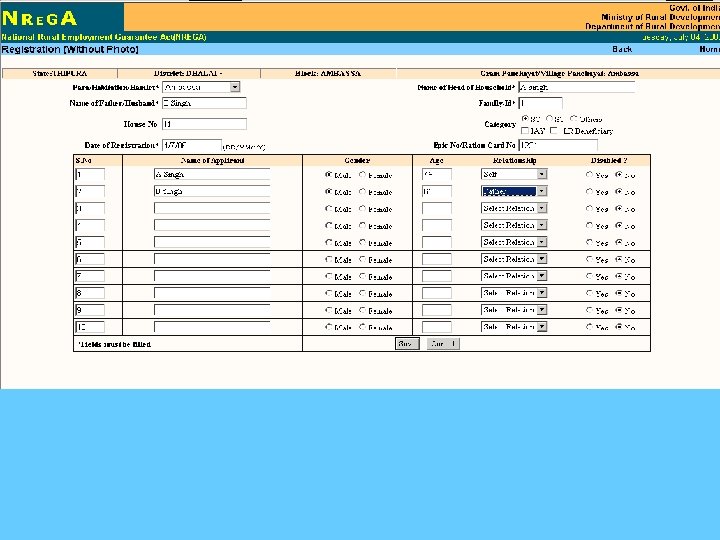The height and width of the screenshot is (540, 720).
Task: Click the S.No field showing 9
Action: (90, 310)
